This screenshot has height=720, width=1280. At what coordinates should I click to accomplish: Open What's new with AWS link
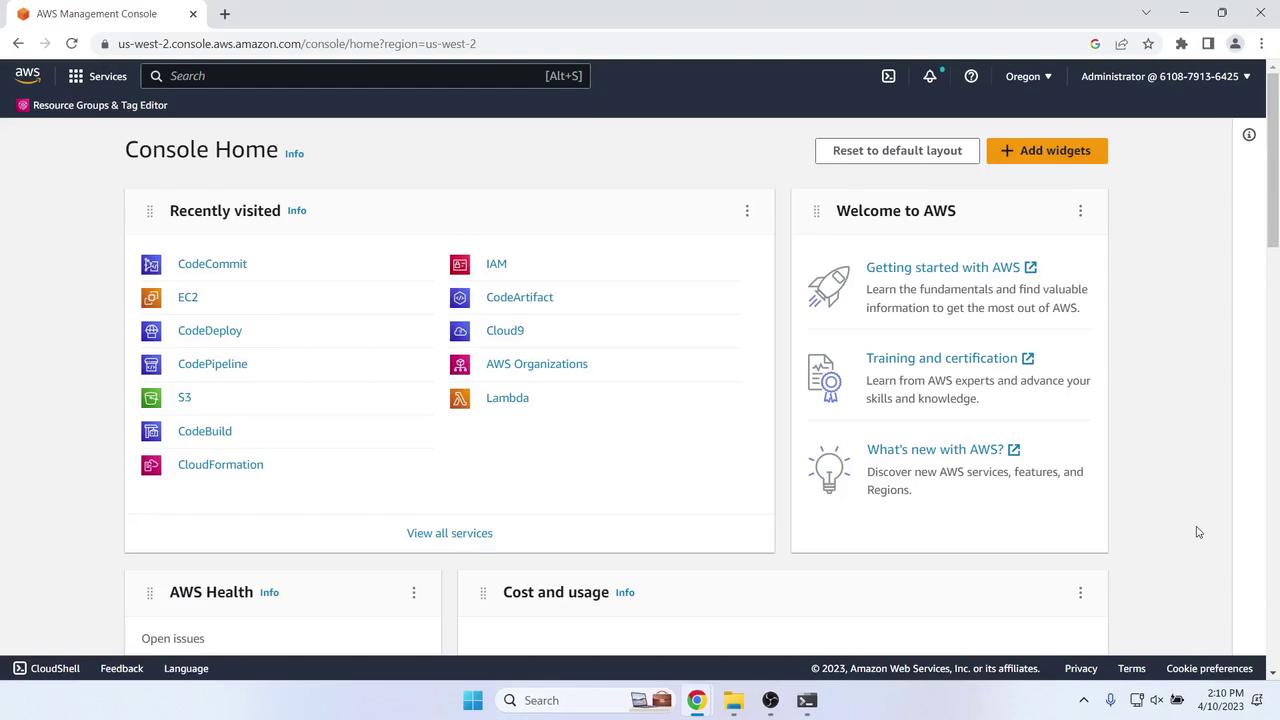click(943, 449)
